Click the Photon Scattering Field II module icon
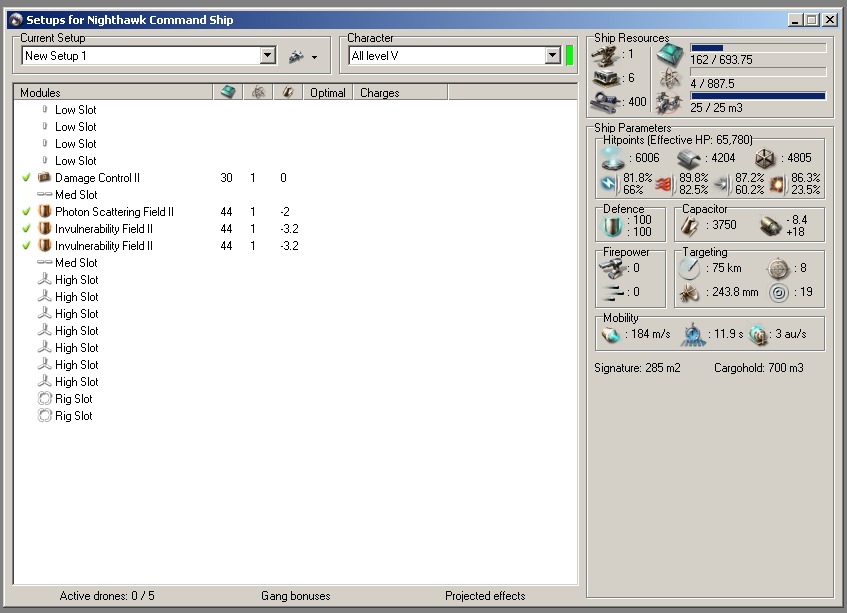Viewport: 847px width, 613px height. (44, 211)
